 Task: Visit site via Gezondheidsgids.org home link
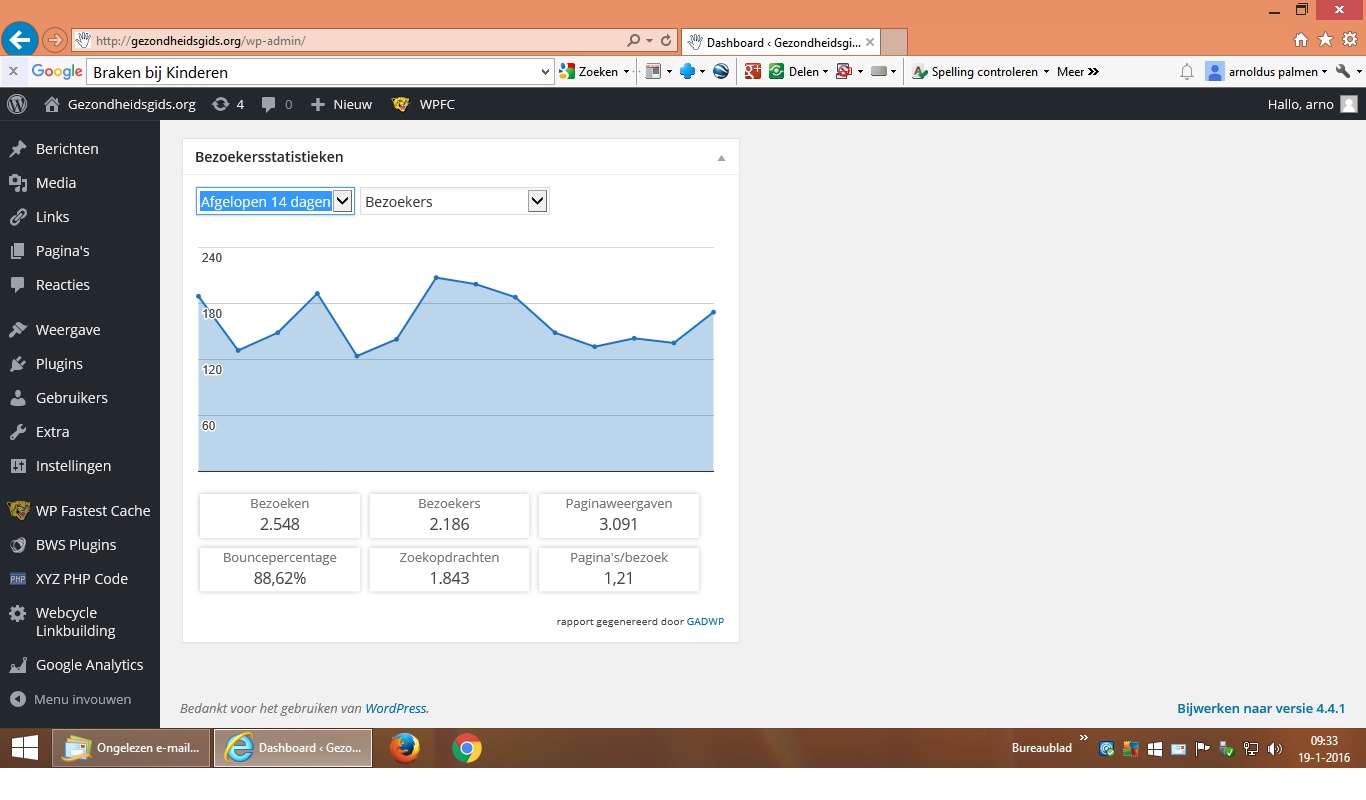[x=120, y=104]
